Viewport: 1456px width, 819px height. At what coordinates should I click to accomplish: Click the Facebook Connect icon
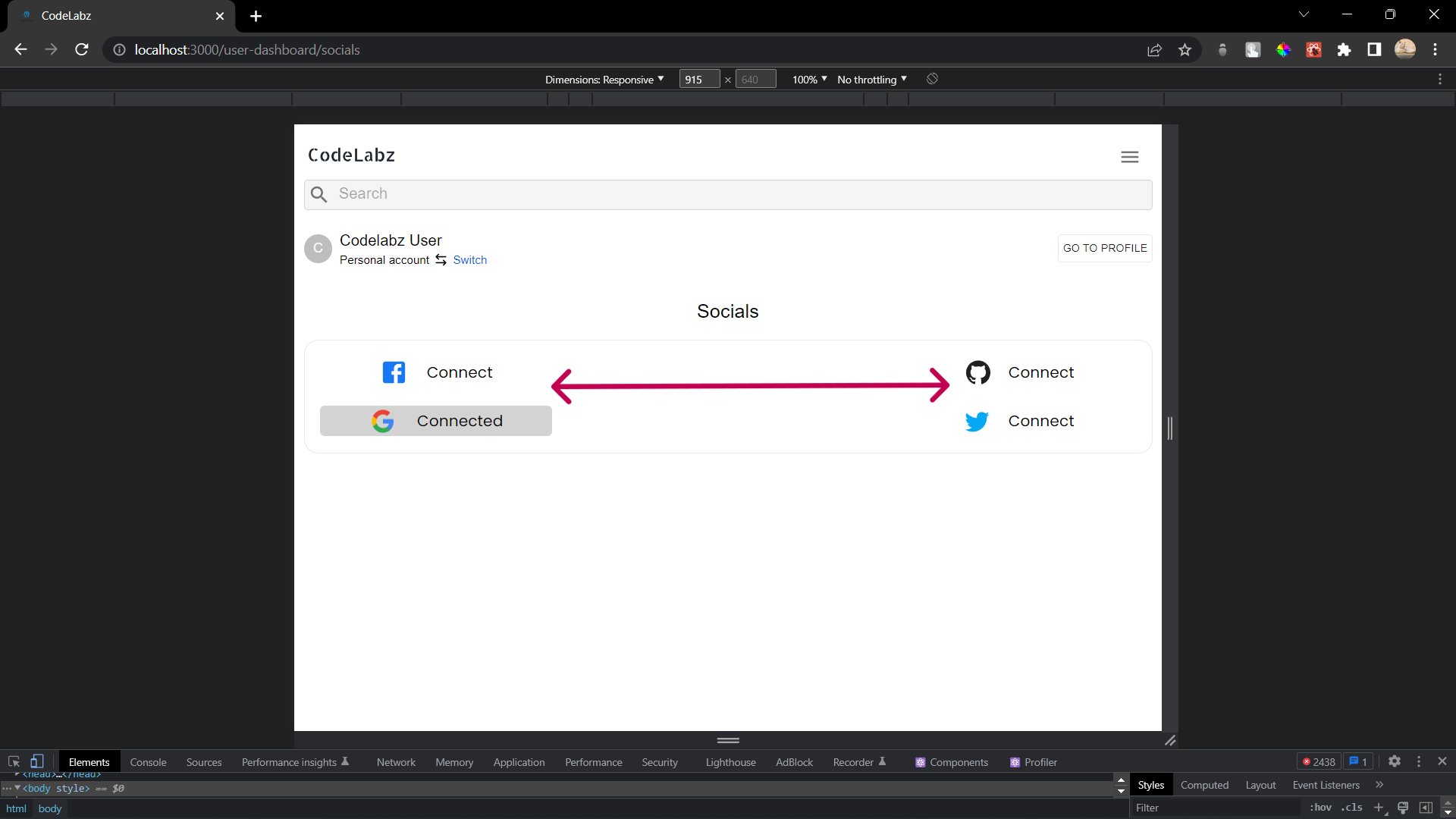(394, 372)
